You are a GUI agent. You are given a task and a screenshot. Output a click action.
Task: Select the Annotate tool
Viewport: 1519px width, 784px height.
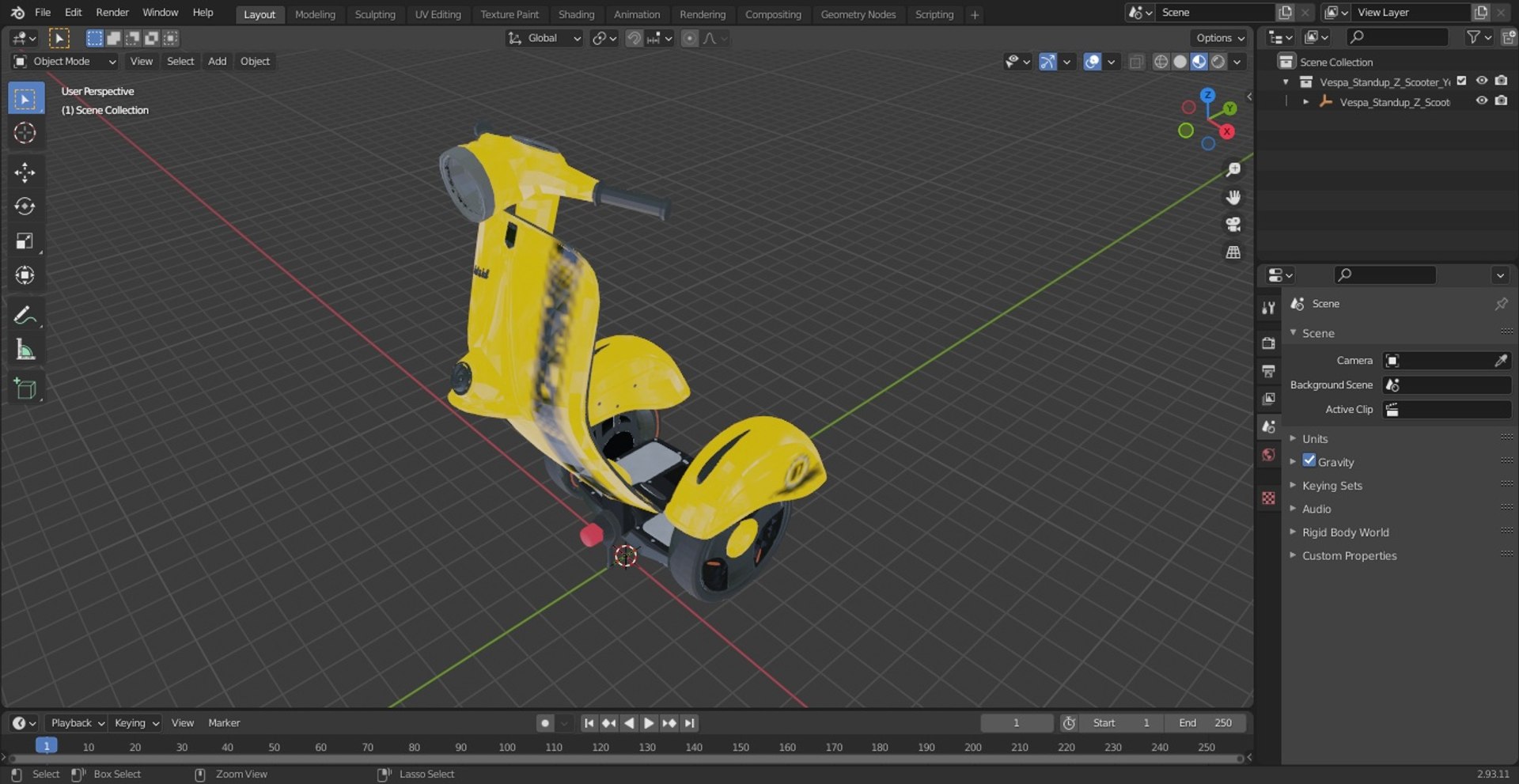coord(25,316)
